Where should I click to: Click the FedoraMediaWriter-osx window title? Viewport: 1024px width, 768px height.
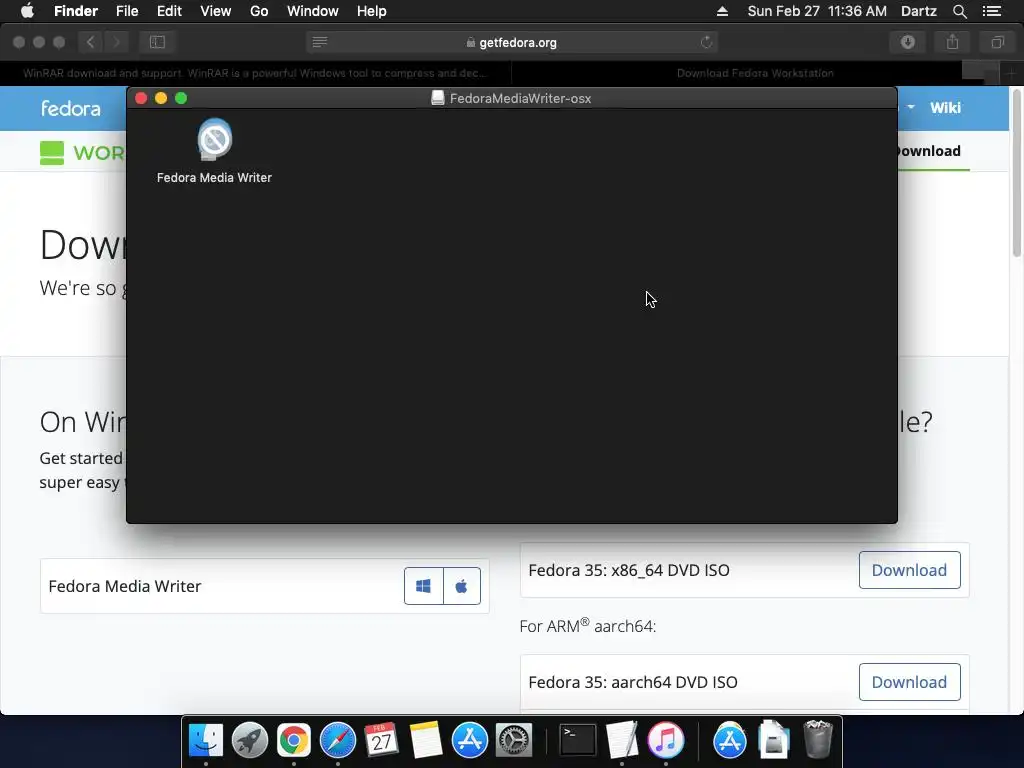coord(520,99)
